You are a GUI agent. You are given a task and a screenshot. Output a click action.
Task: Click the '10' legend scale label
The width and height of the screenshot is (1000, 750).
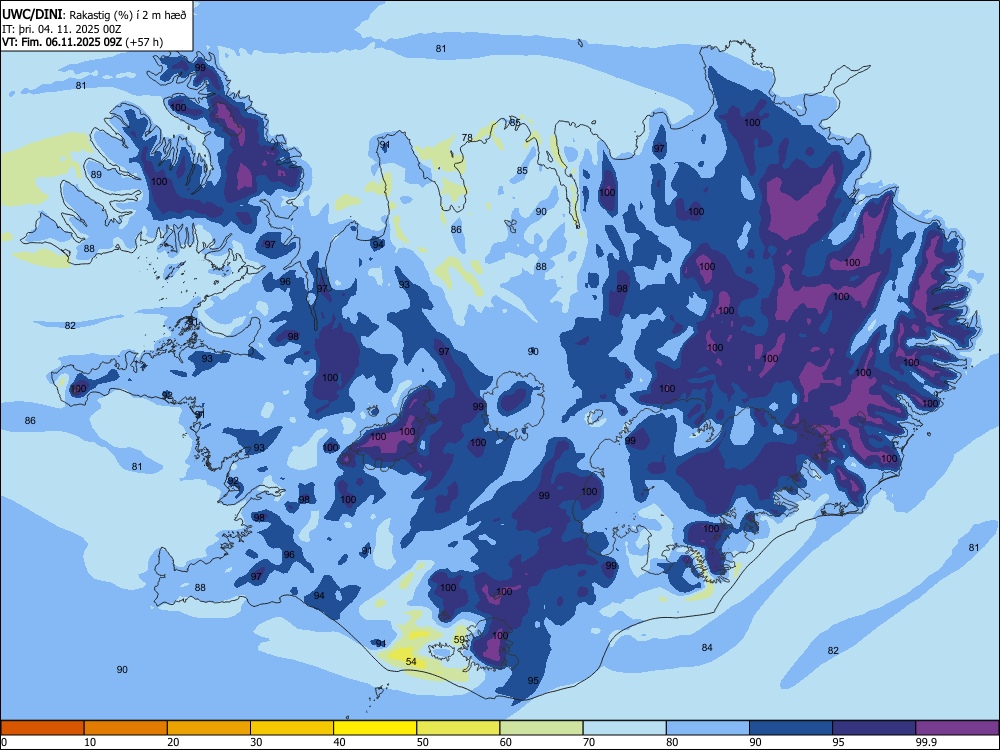tap(90, 742)
